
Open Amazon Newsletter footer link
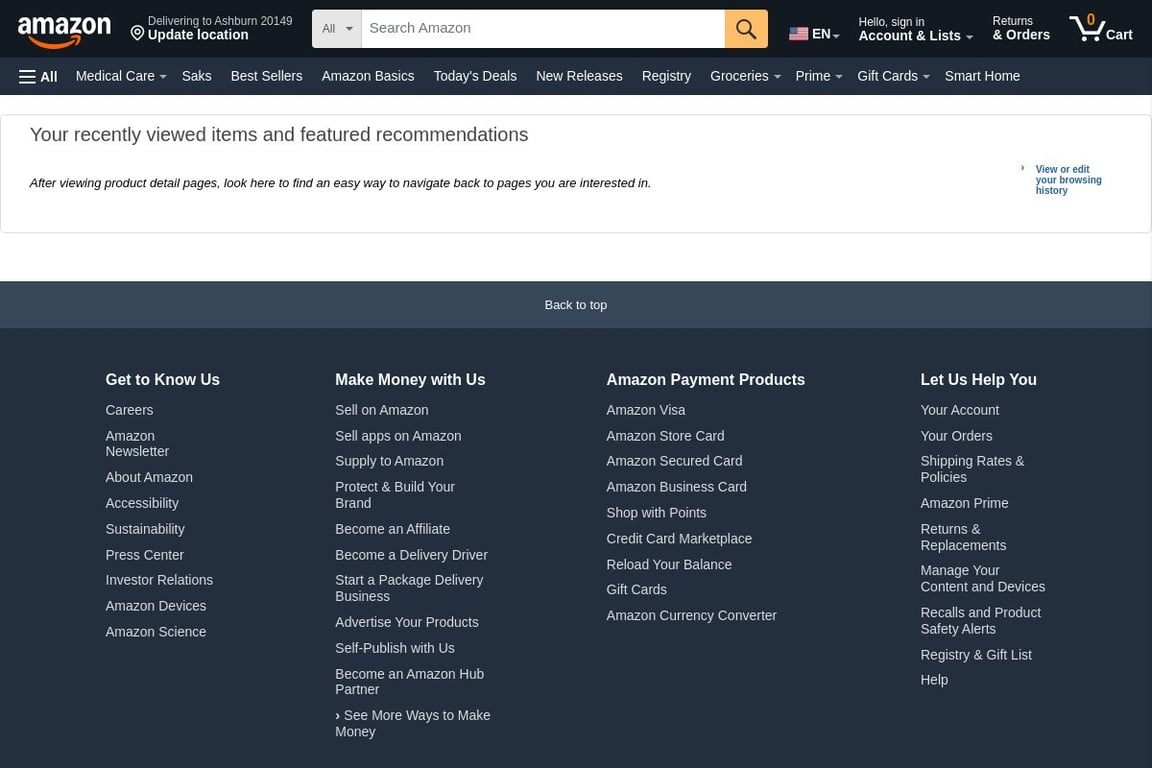137,444
